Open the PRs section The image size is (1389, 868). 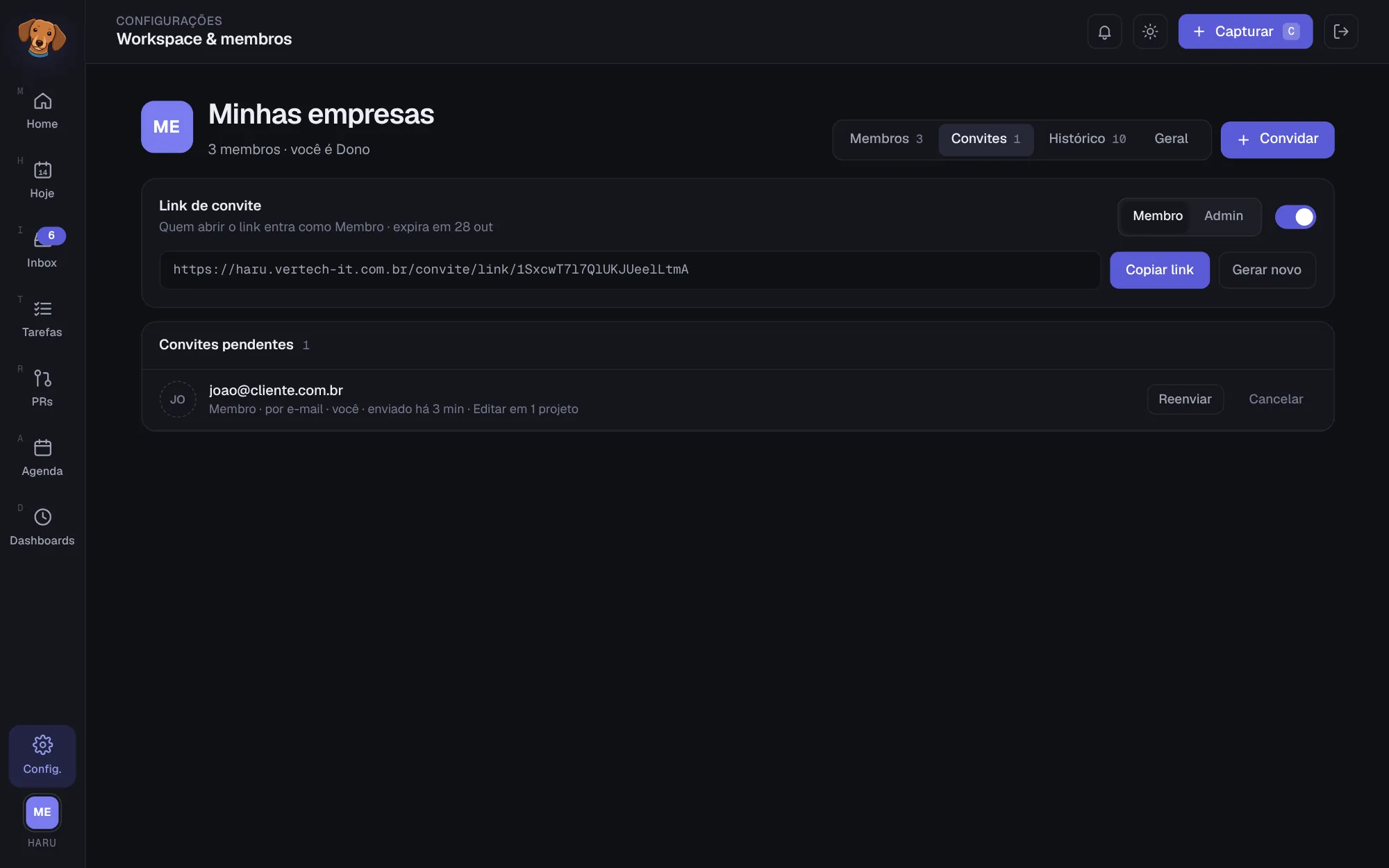coord(42,389)
